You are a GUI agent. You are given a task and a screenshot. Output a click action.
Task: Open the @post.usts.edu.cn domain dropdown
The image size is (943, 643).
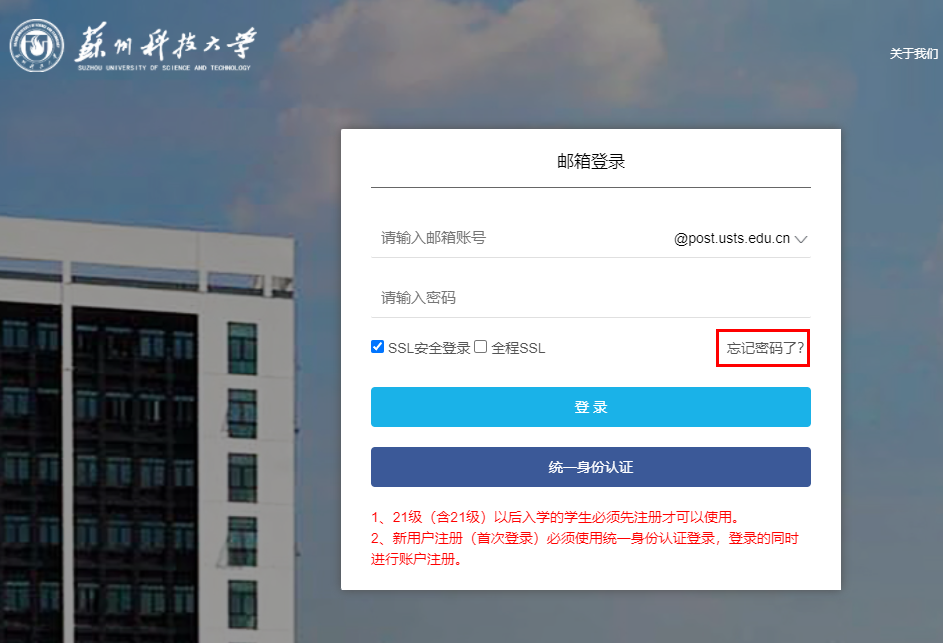[x=740, y=238]
